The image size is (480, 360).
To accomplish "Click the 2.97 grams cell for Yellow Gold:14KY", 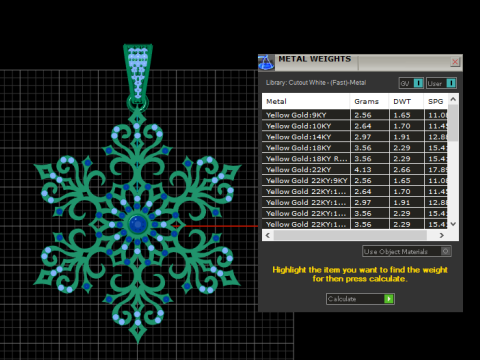I will click(x=369, y=137).
